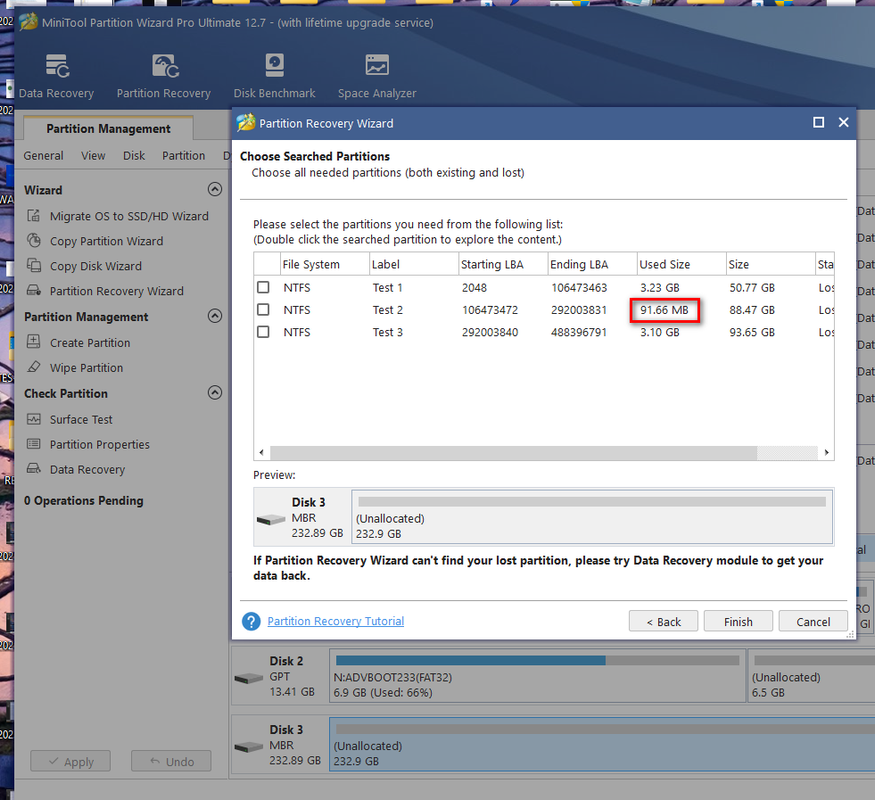
Task: Click the Partition Recovery Wizard title icon
Action: coord(246,123)
